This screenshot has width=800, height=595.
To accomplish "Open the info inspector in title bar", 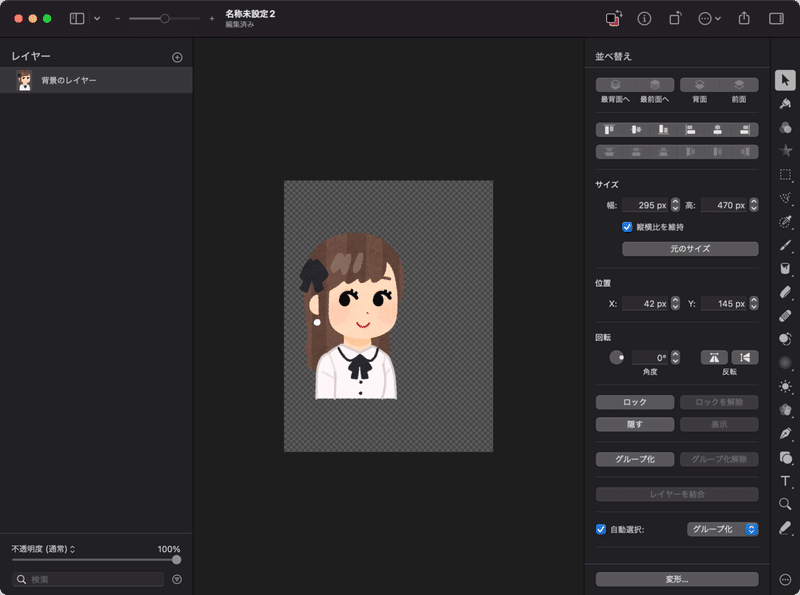I will 644,19.
